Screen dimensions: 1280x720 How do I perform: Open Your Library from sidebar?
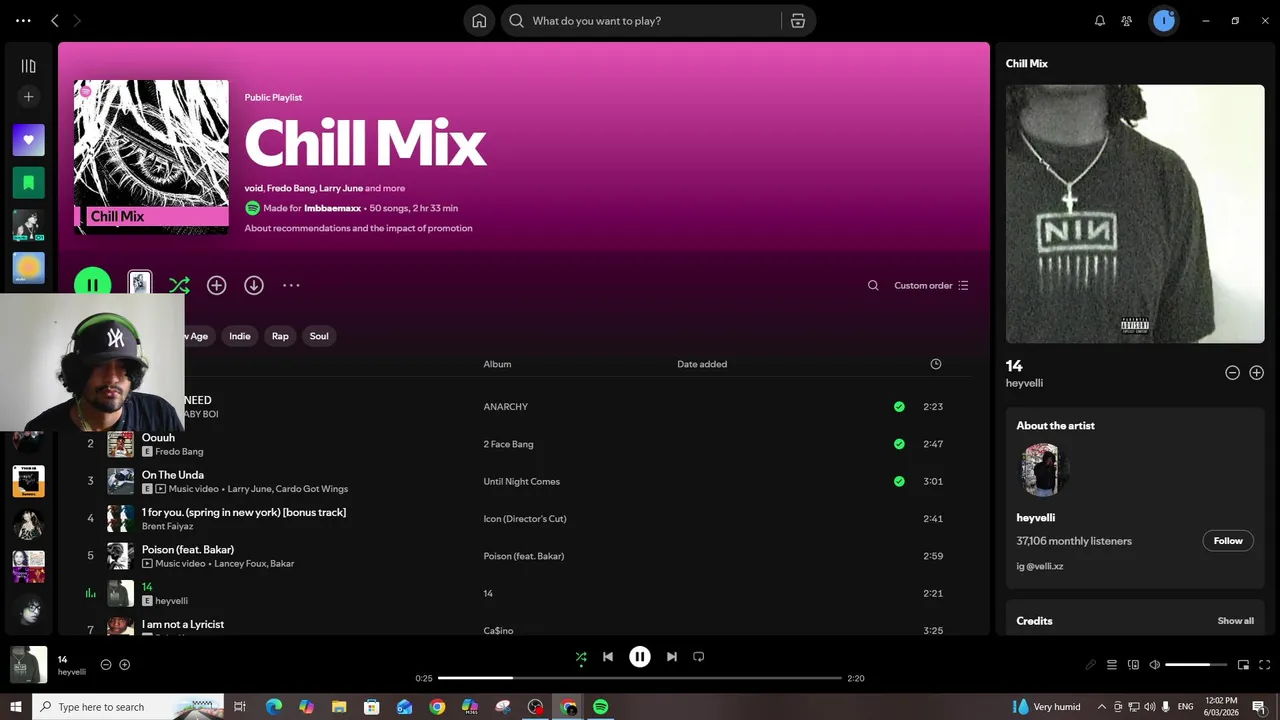(x=28, y=66)
